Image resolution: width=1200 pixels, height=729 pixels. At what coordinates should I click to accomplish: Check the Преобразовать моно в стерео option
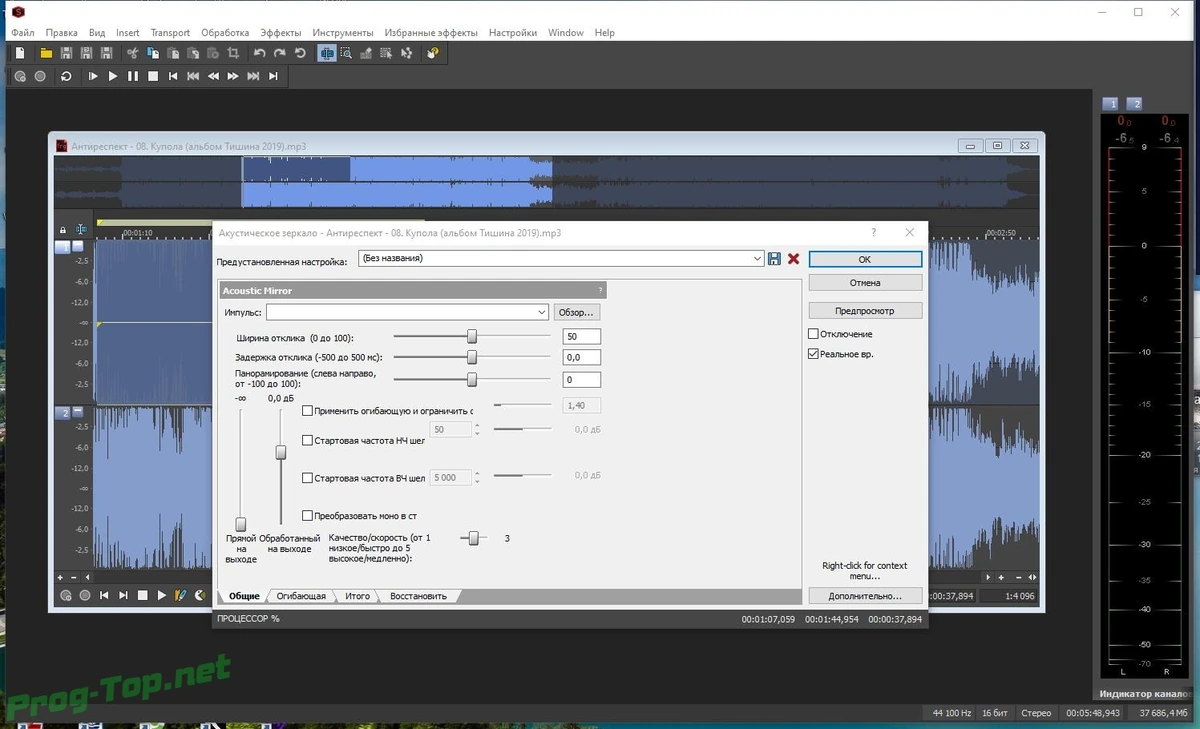point(308,516)
